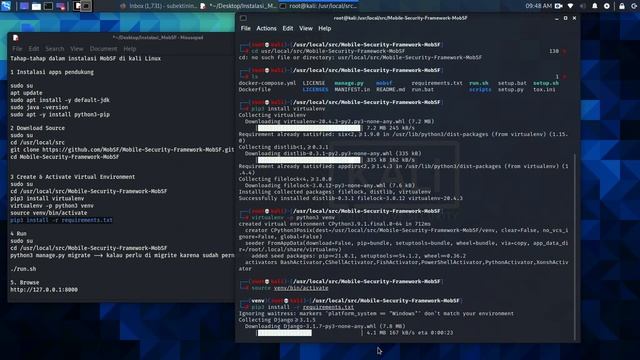Open the Edit menu in the terminal
Image resolution: width=640 pixels, height=360 pixels.
point(288,29)
